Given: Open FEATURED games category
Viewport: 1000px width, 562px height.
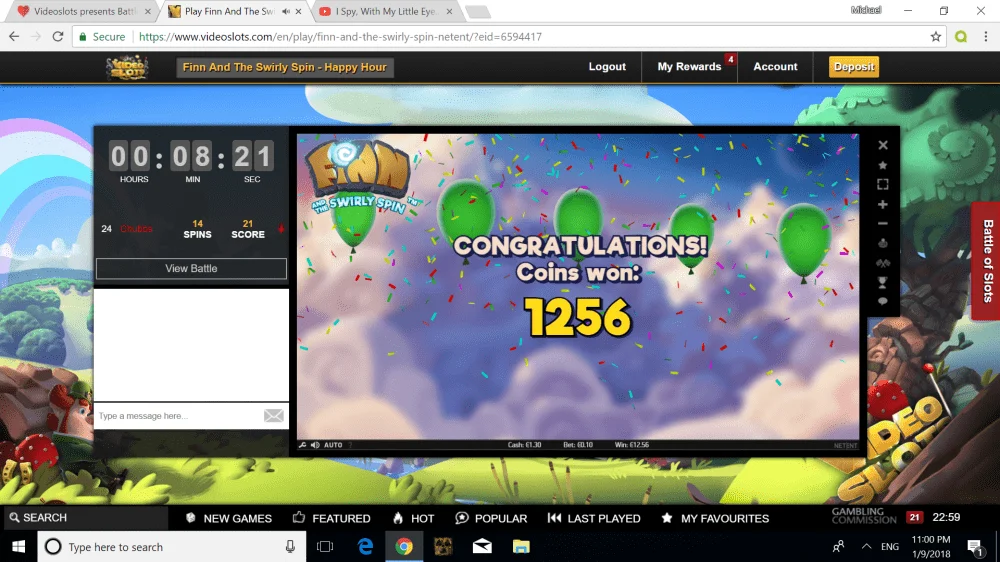Looking at the screenshot, I should click(x=332, y=518).
